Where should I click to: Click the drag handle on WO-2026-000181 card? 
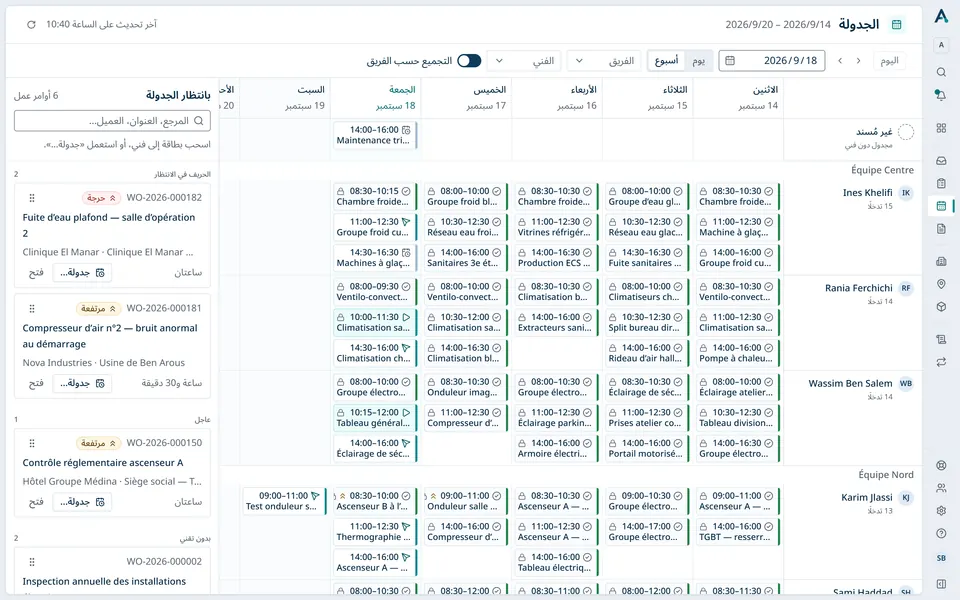(32, 309)
